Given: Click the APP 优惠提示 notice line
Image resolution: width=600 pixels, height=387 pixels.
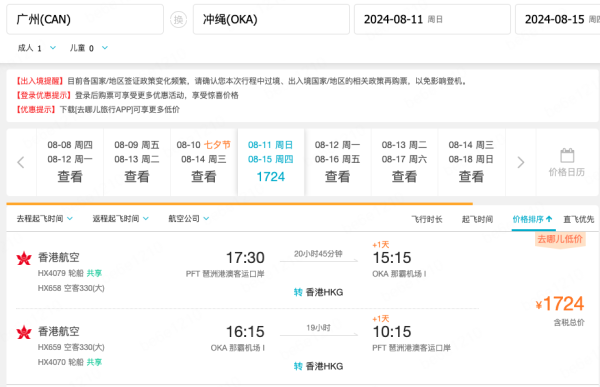Looking at the screenshot, I should point(98,109).
